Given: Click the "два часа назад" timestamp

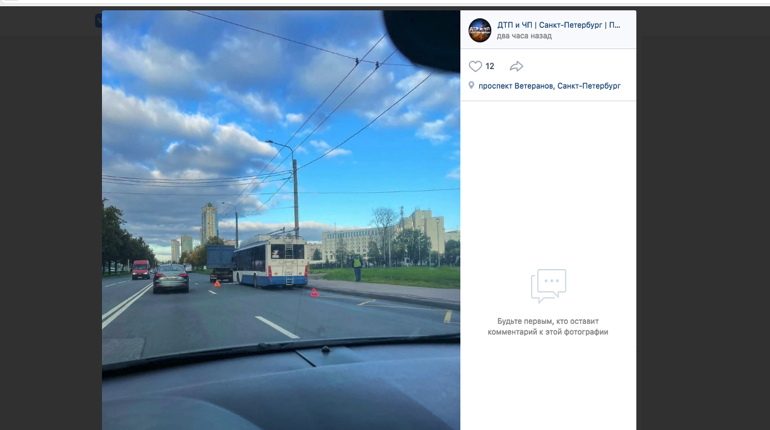Looking at the screenshot, I should pyautogui.click(x=524, y=36).
